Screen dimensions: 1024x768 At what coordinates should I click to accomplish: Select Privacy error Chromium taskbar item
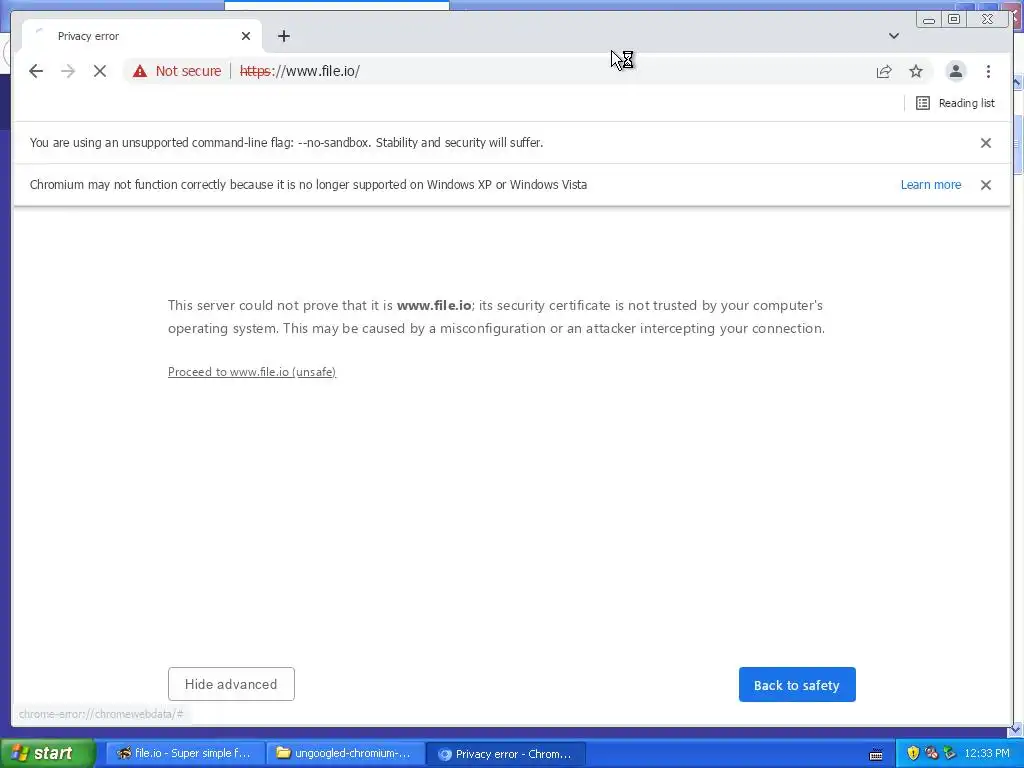506,754
